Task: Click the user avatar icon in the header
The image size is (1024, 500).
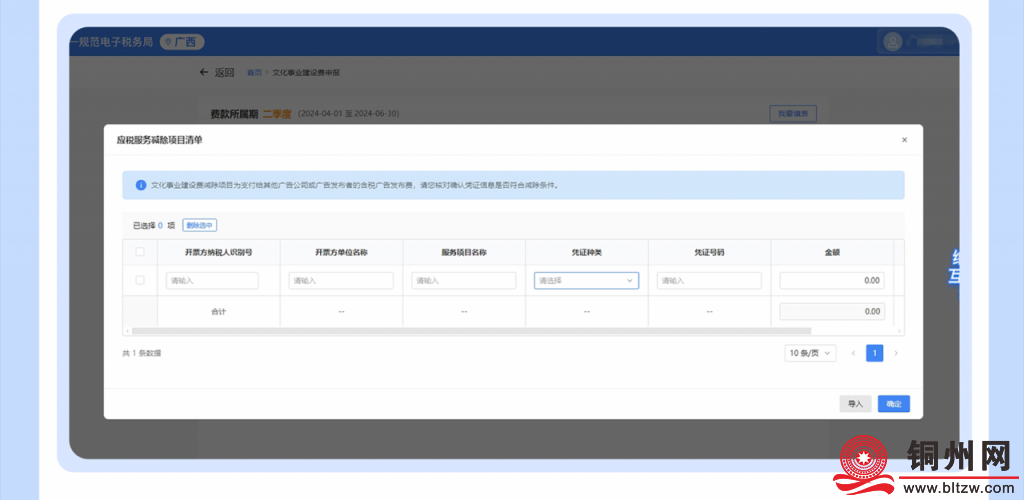Action: tap(892, 42)
